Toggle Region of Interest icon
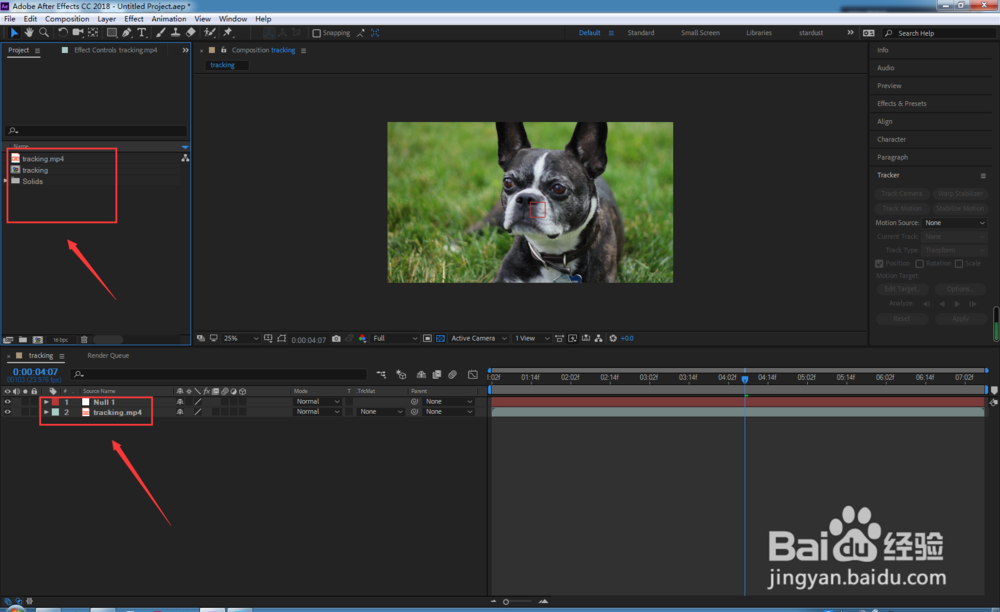 [427, 339]
